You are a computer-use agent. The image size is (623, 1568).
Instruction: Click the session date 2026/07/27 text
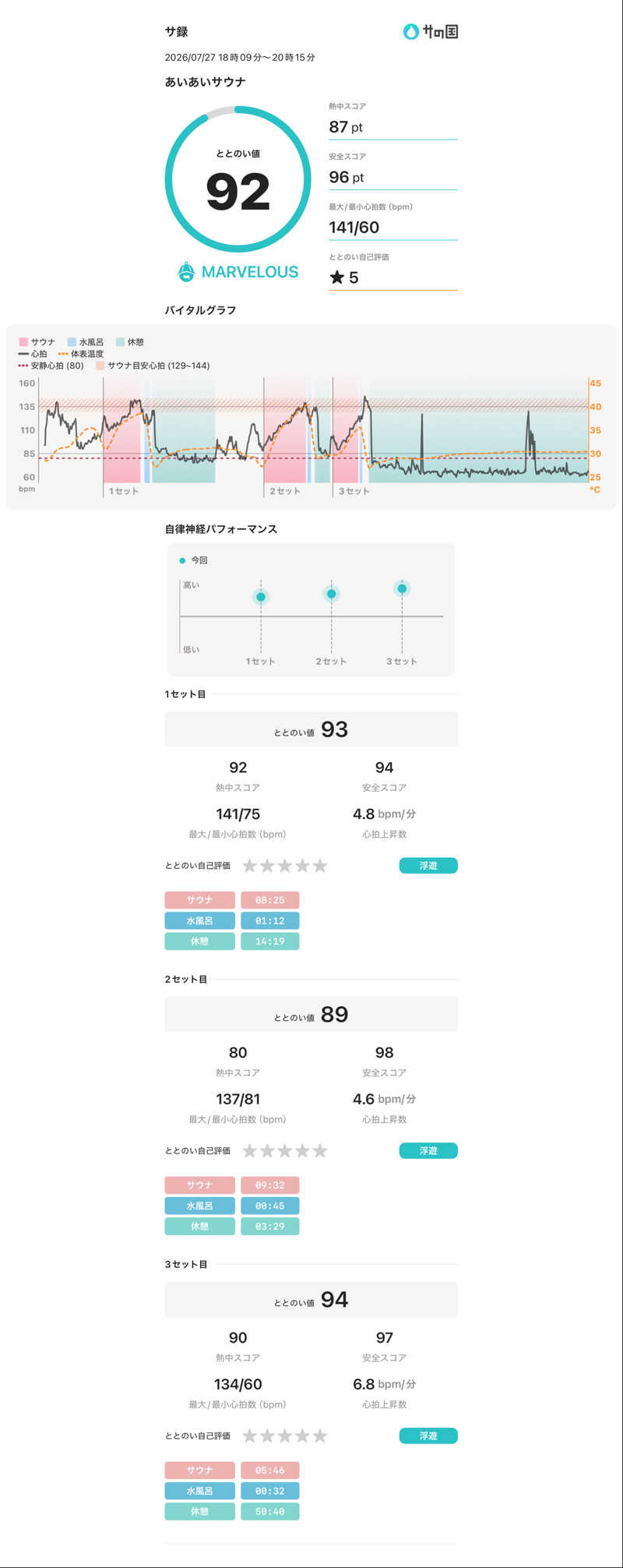(x=240, y=58)
